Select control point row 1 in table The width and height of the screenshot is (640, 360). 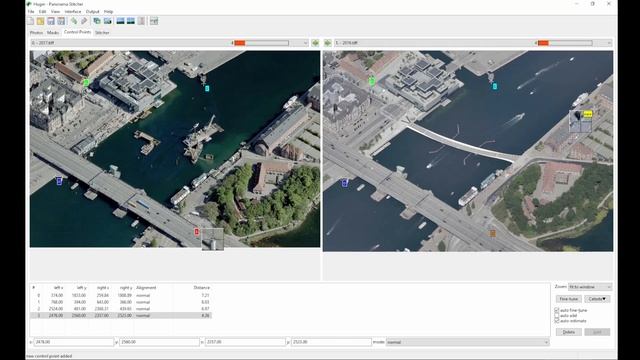pos(121,302)
